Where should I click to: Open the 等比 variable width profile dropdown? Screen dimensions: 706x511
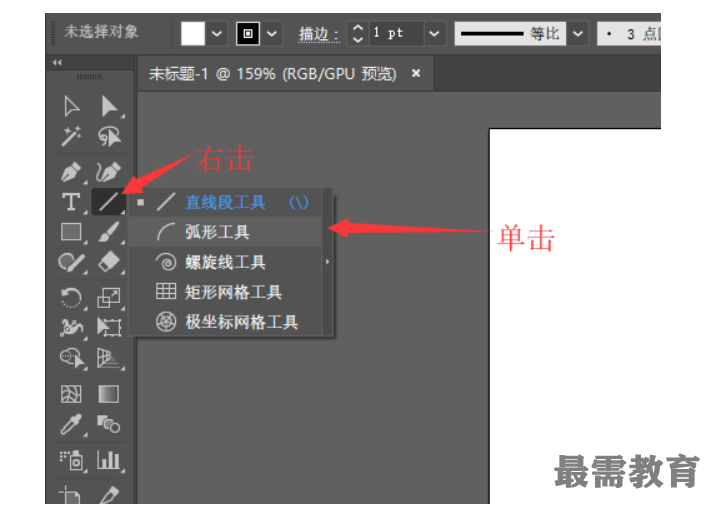click(x=578, y=33)
